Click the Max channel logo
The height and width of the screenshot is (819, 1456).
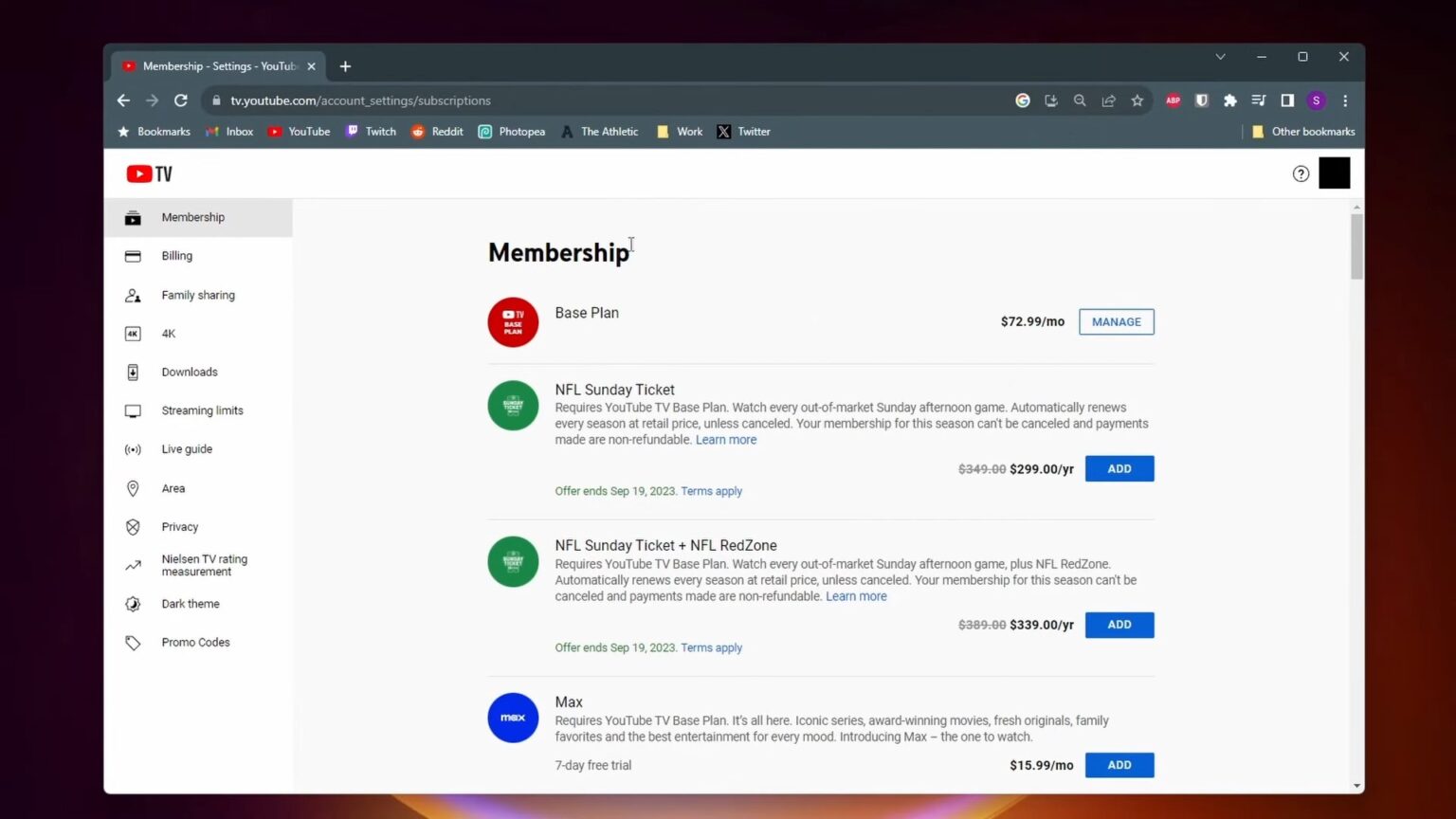click(x=513, y=718)
